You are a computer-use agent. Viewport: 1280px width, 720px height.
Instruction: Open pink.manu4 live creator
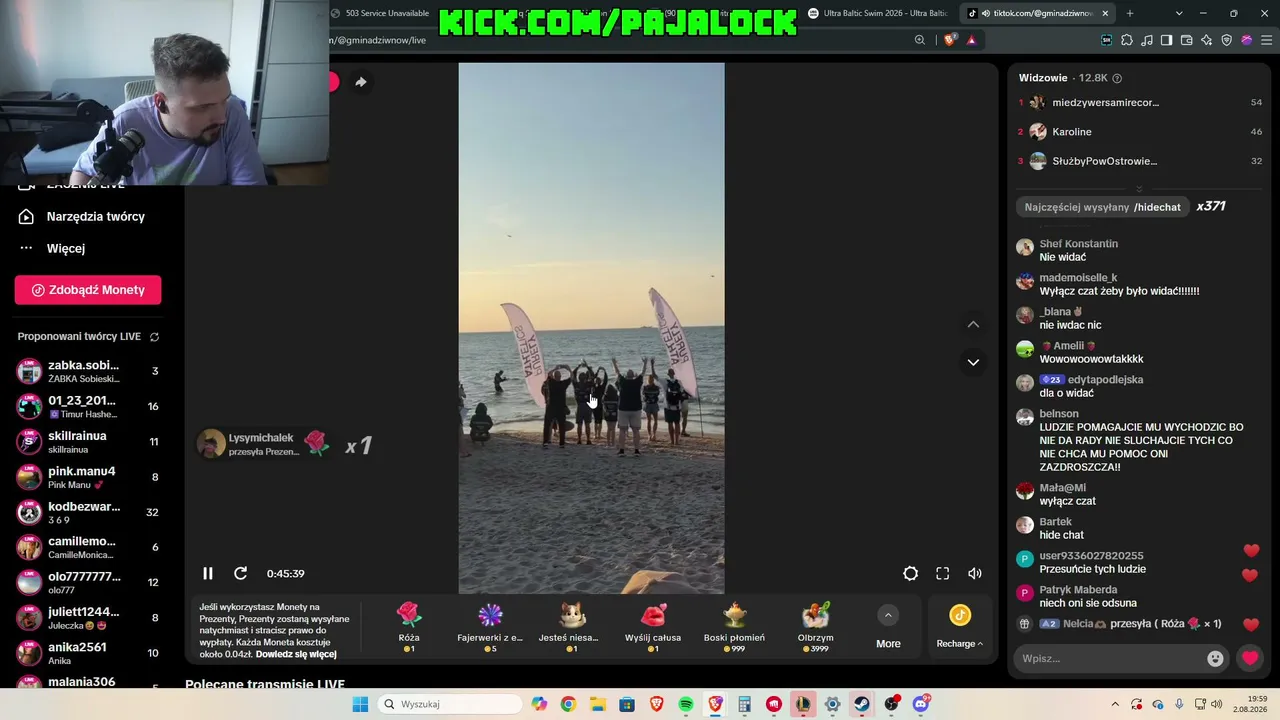click(88, 477)
